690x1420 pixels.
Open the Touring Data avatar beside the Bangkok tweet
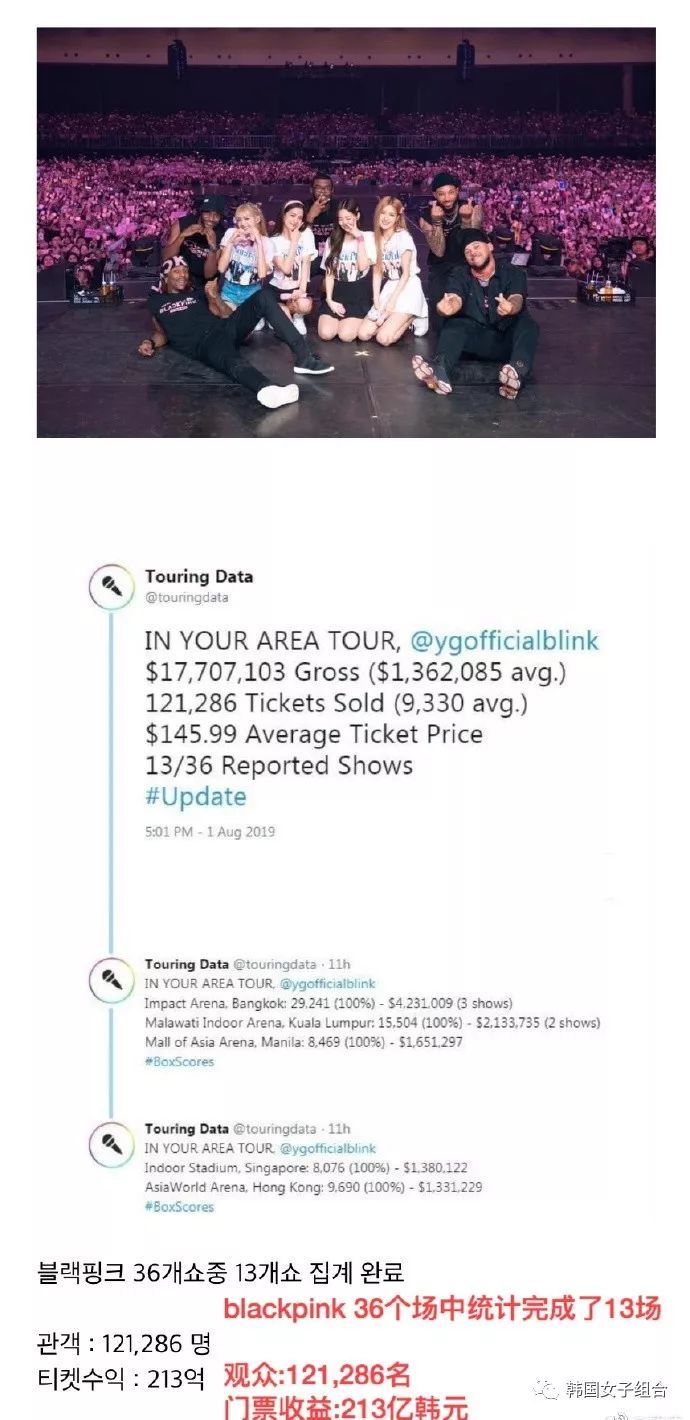(111, 980)
